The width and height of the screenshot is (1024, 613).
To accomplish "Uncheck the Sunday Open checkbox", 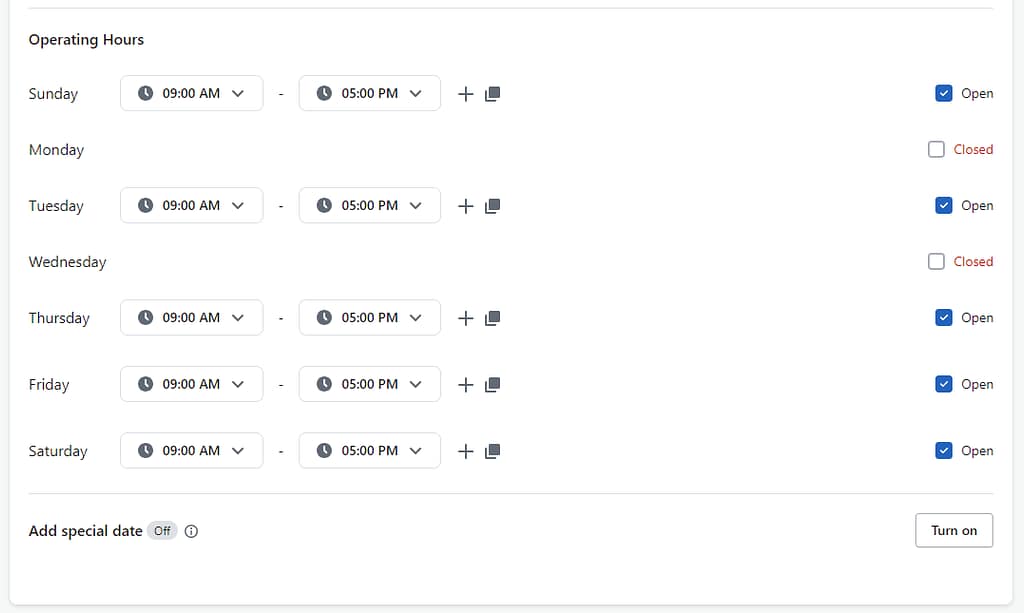I will [943, 93].
